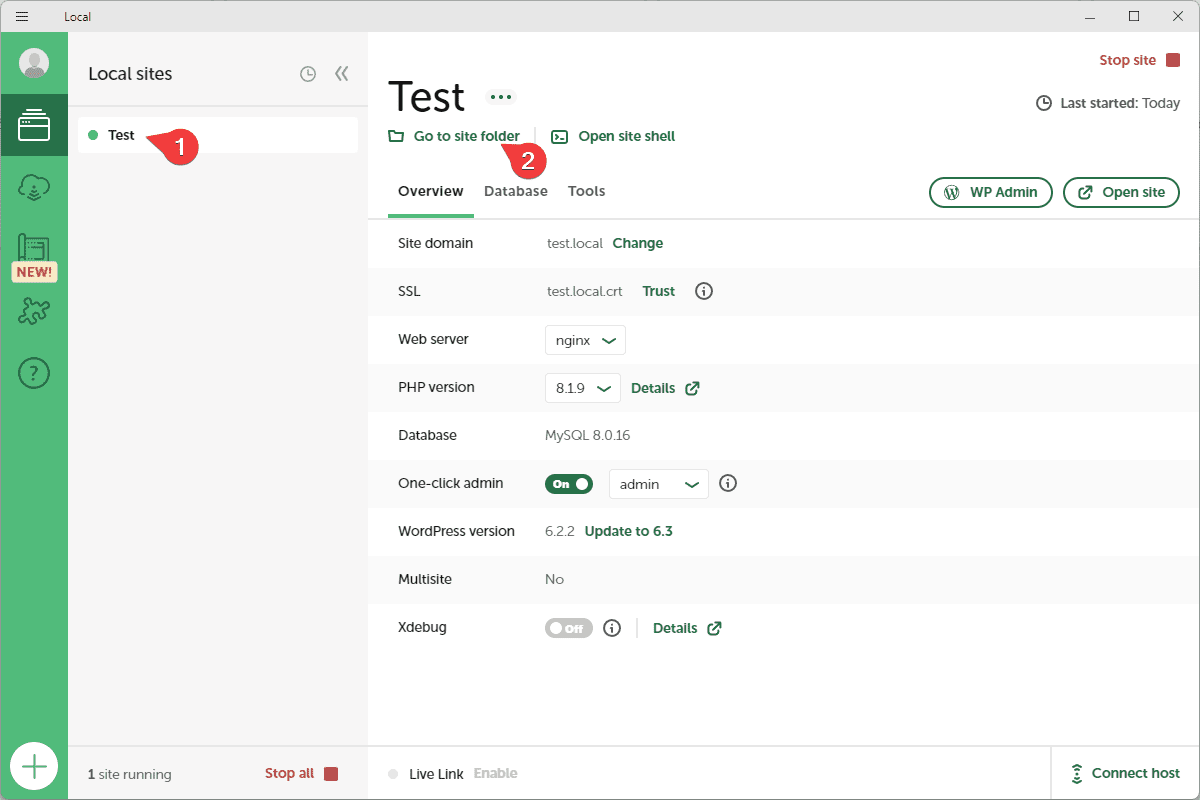This screenshot has height=800, width=1200.
Task: Open the Blueprints icon marked NEW!
Action: point(34,258)
